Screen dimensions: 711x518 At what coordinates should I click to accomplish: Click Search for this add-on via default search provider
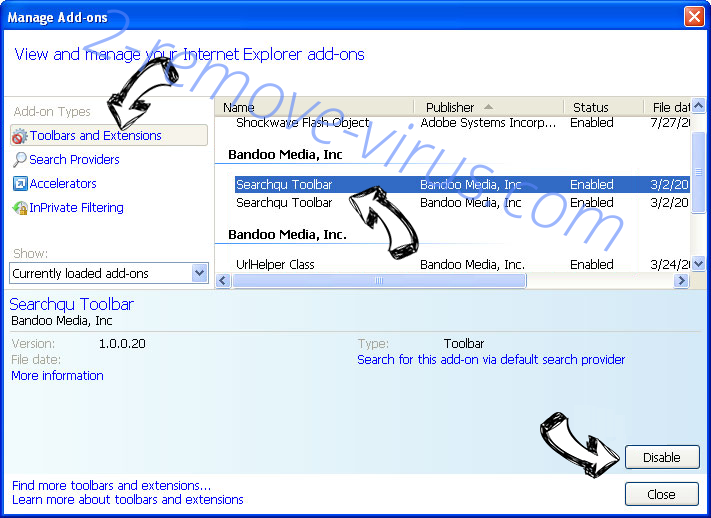coord(491,360)
